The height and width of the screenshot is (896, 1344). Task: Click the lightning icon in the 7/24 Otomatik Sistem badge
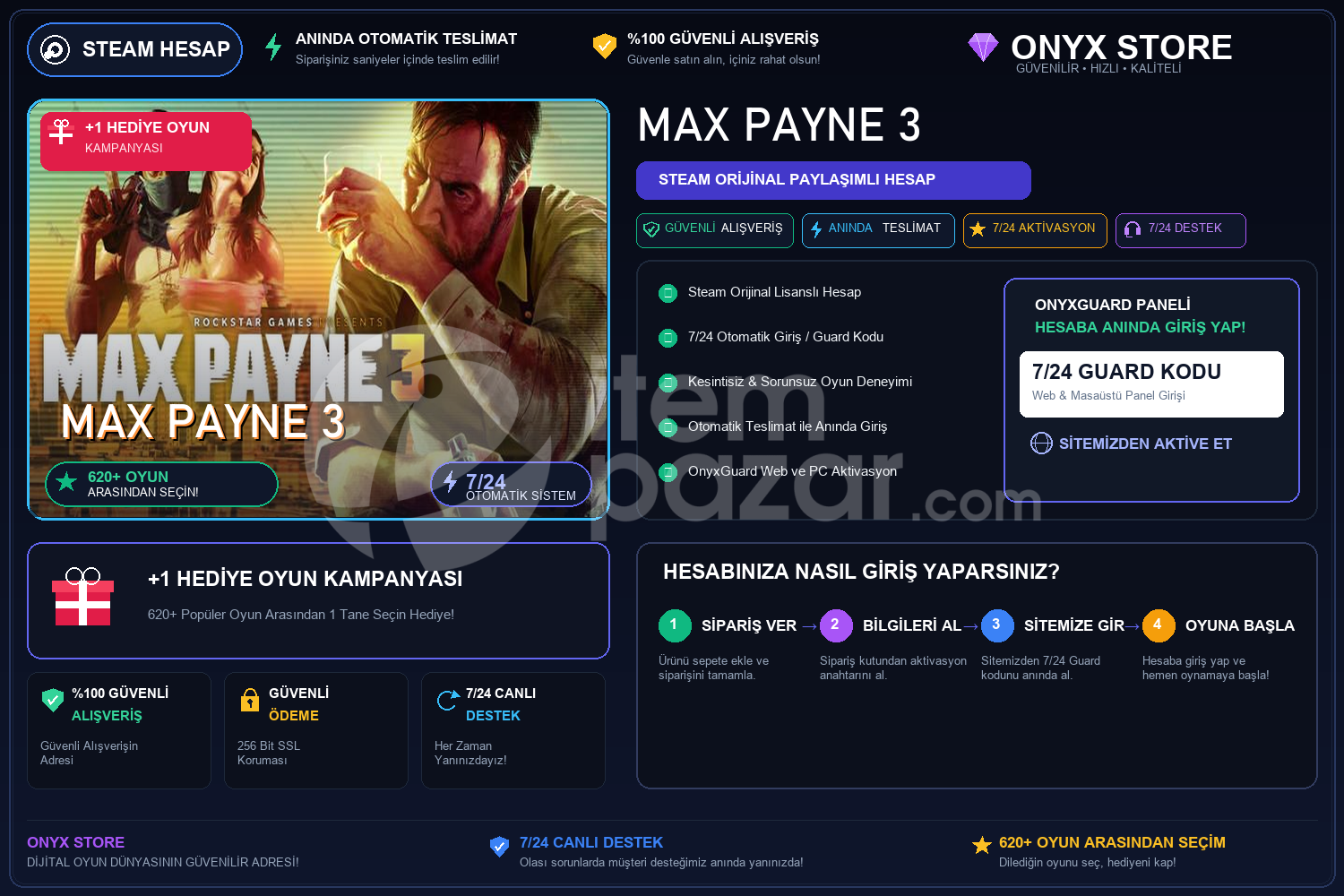[450, 482]
